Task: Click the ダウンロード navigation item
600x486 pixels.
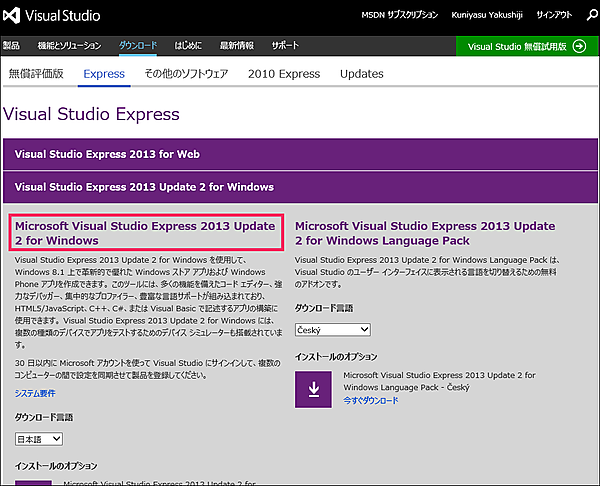Action: 138,46
